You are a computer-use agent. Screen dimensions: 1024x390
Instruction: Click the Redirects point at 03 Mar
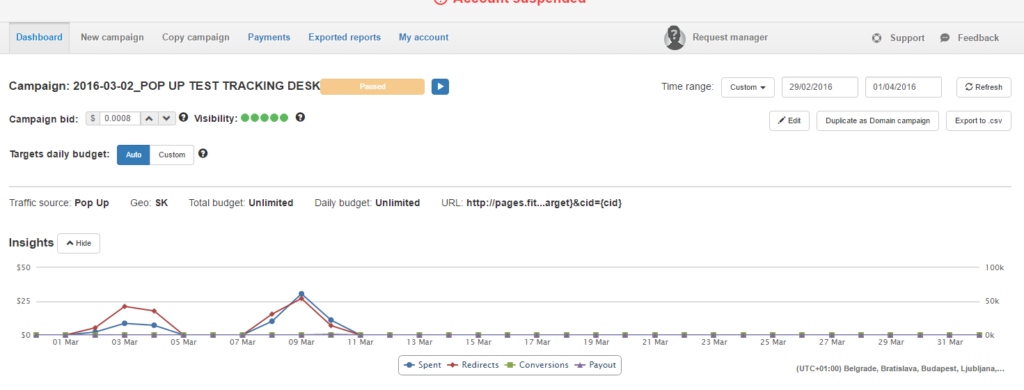[124, 306]
